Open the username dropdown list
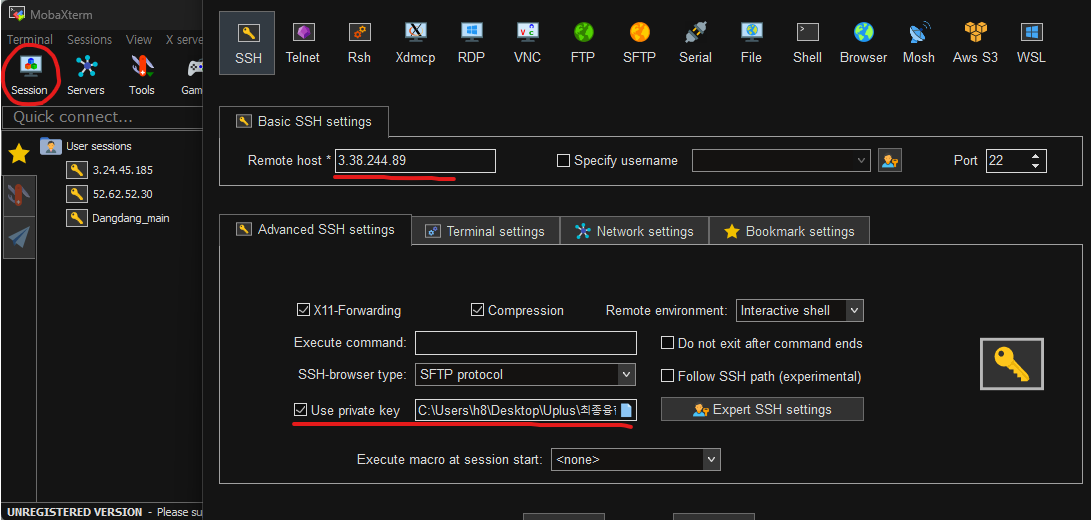 point(863,161)
